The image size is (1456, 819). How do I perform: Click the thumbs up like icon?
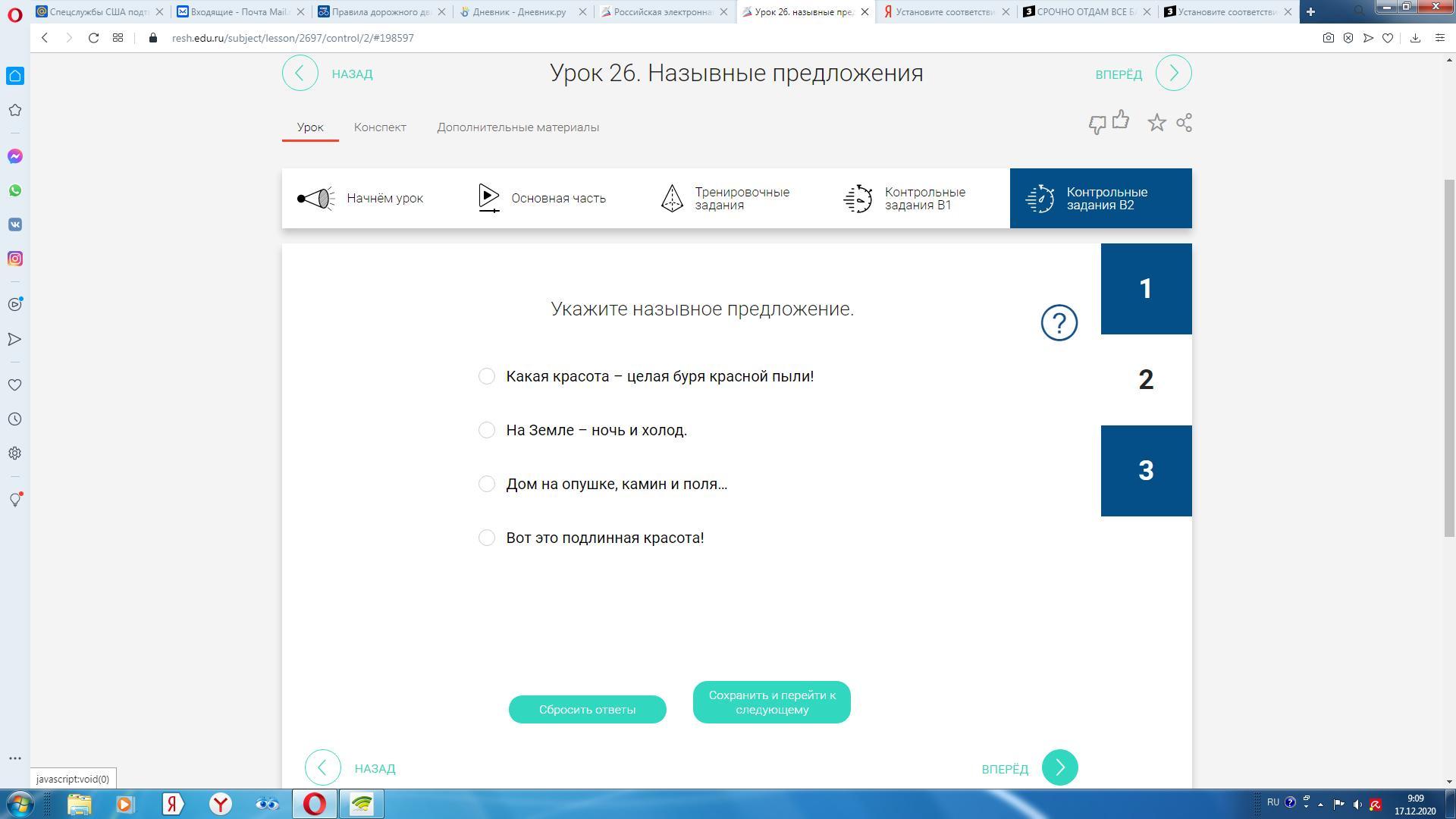click(1120, 120)
